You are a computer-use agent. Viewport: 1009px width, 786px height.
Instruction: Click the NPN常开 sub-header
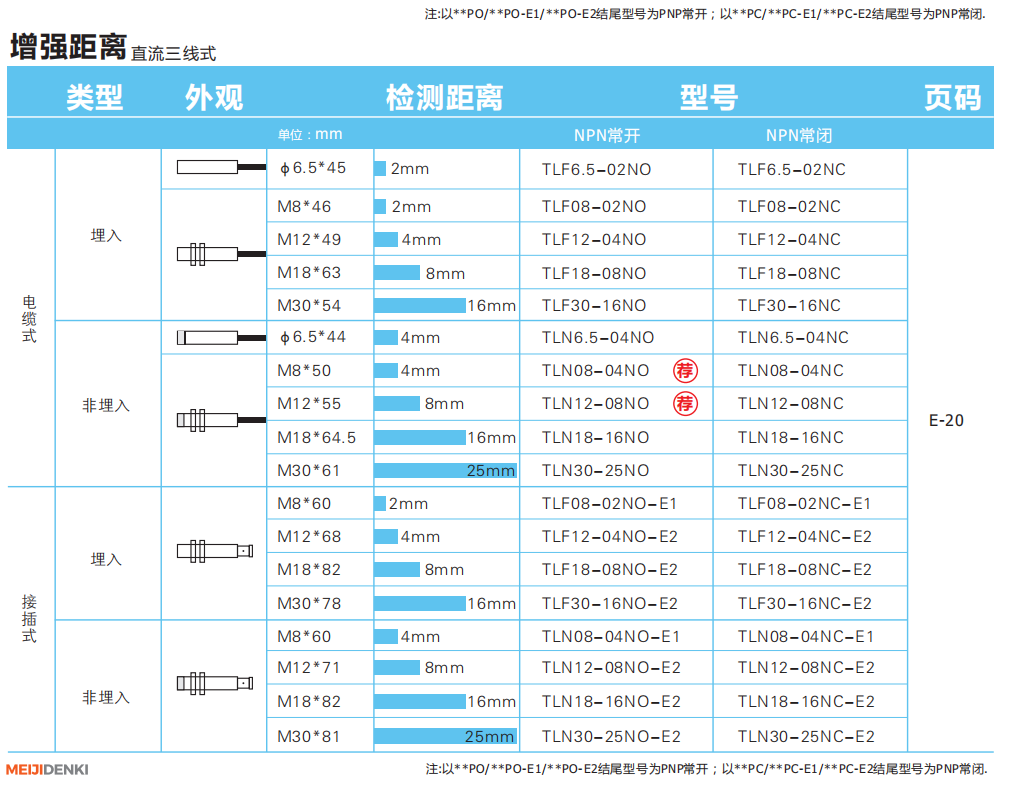click(606, 135)
